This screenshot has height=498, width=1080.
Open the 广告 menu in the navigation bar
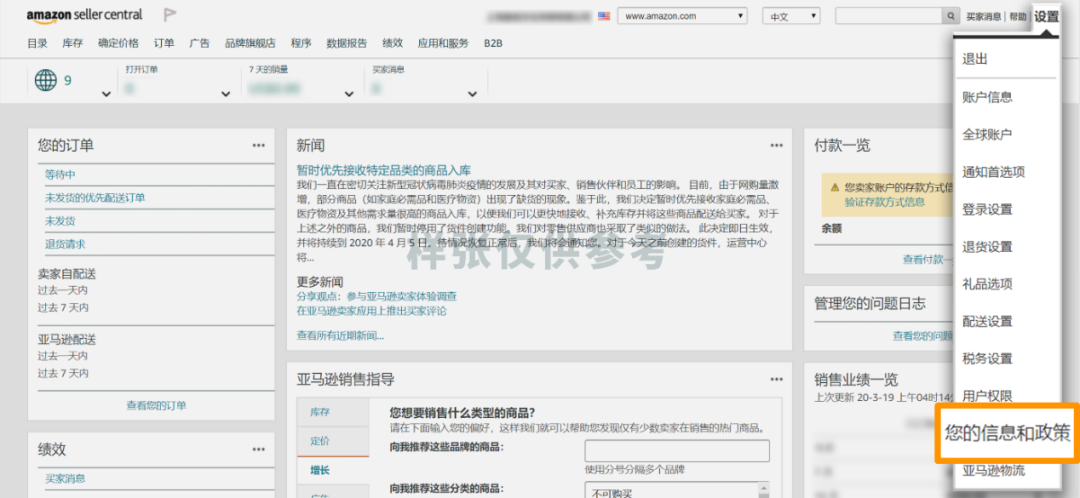[x=200, y=43]
